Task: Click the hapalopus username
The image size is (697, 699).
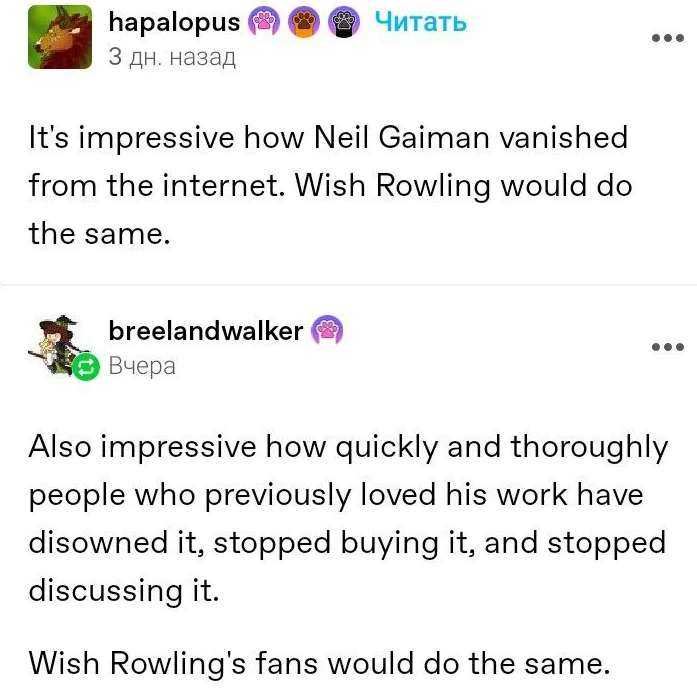Action: click(x=174, y=22)
